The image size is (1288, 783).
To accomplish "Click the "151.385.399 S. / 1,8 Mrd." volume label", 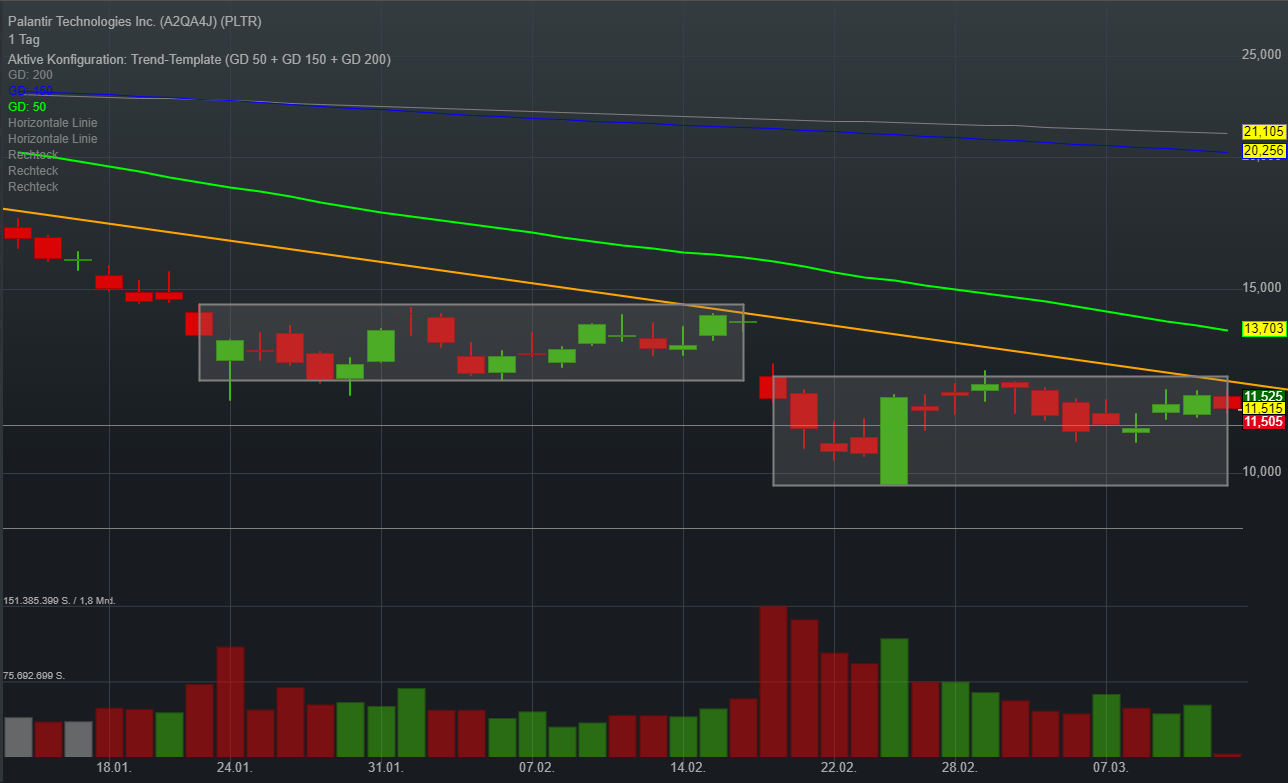I will pyautogui.click(x=60, y=601).
